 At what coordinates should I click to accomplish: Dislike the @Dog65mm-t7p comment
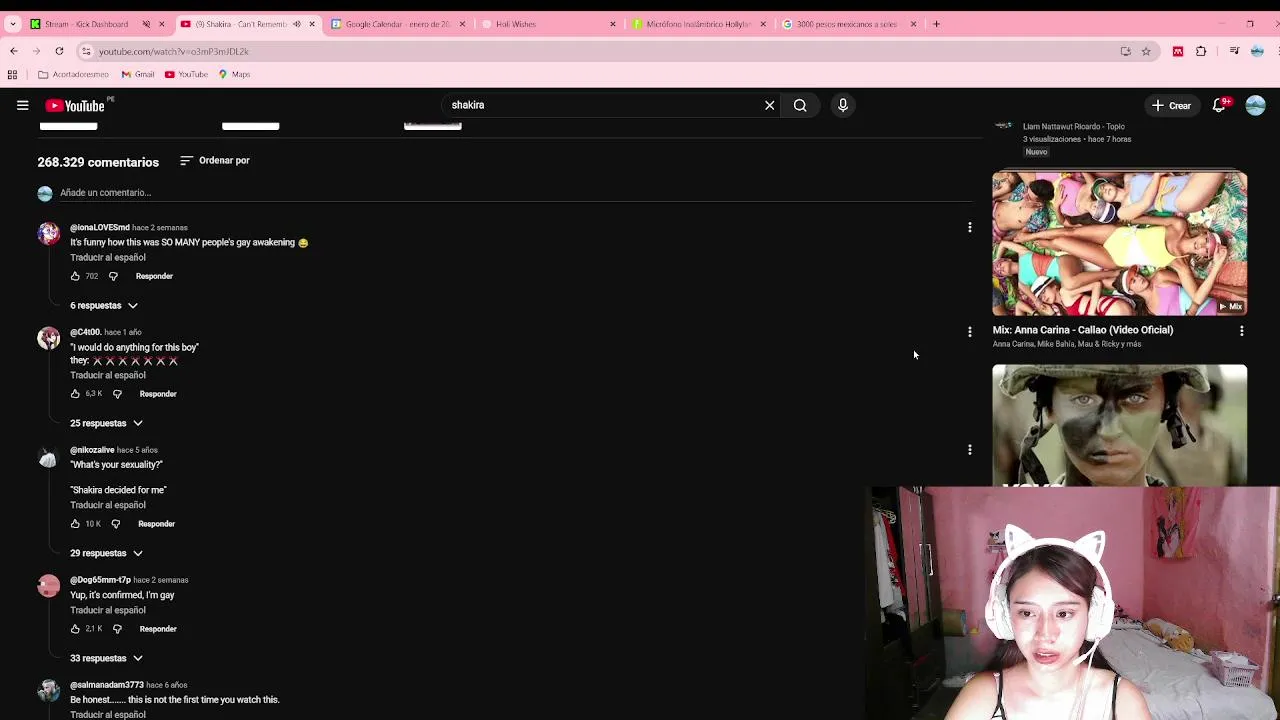(x=117, y=629)
